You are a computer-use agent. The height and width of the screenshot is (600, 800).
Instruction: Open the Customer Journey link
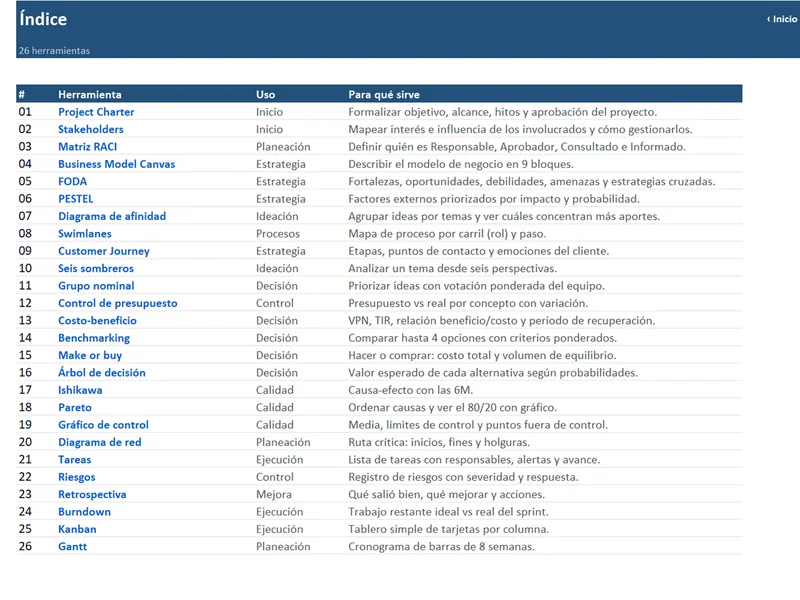pyautogui.click(x=104, y=251)
